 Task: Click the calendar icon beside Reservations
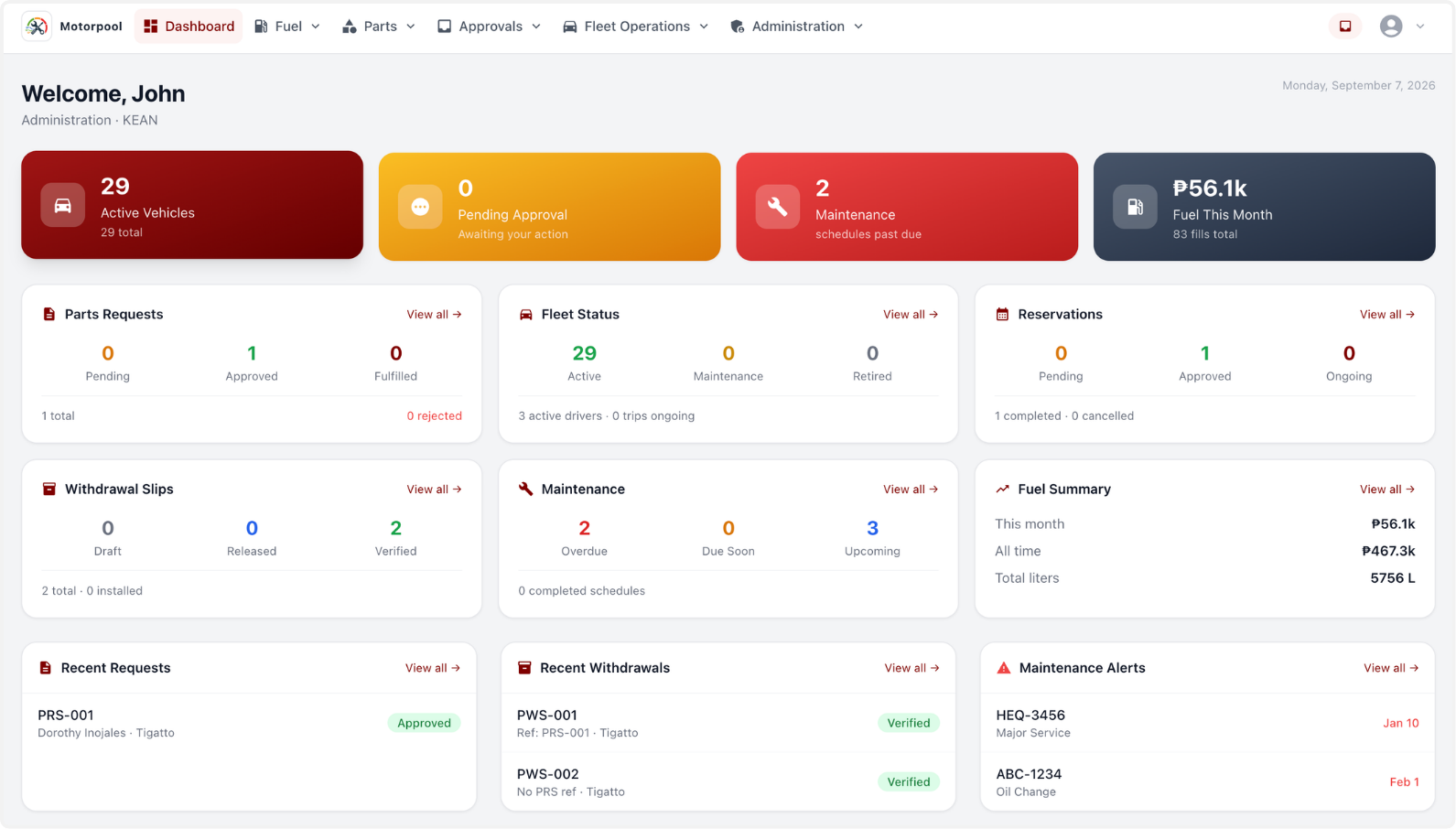coord(1002,314)
